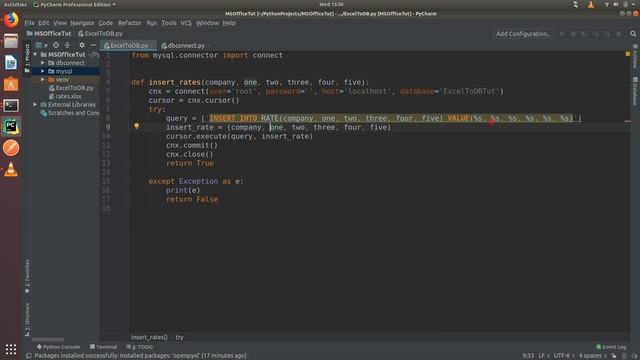Change UTF-8 encoding in status bar
The image size is (640, 360).
(564, 356)
